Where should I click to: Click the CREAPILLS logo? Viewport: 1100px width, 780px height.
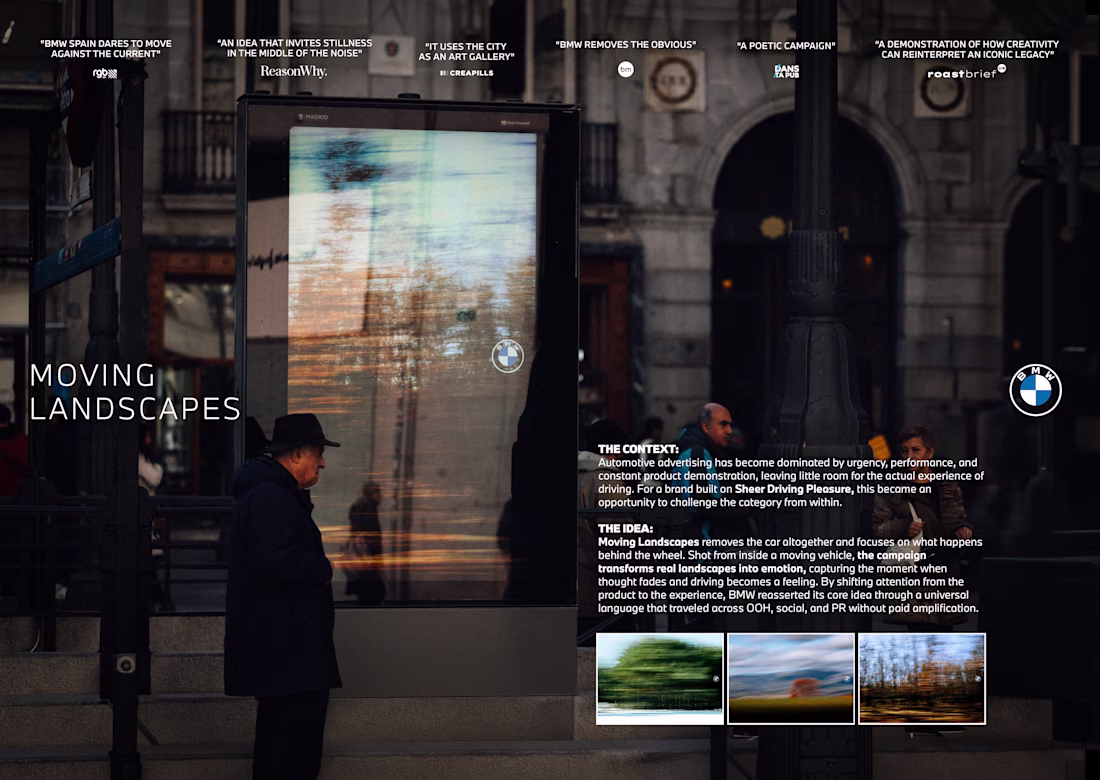pyautogui.click(x=467, y=73)
